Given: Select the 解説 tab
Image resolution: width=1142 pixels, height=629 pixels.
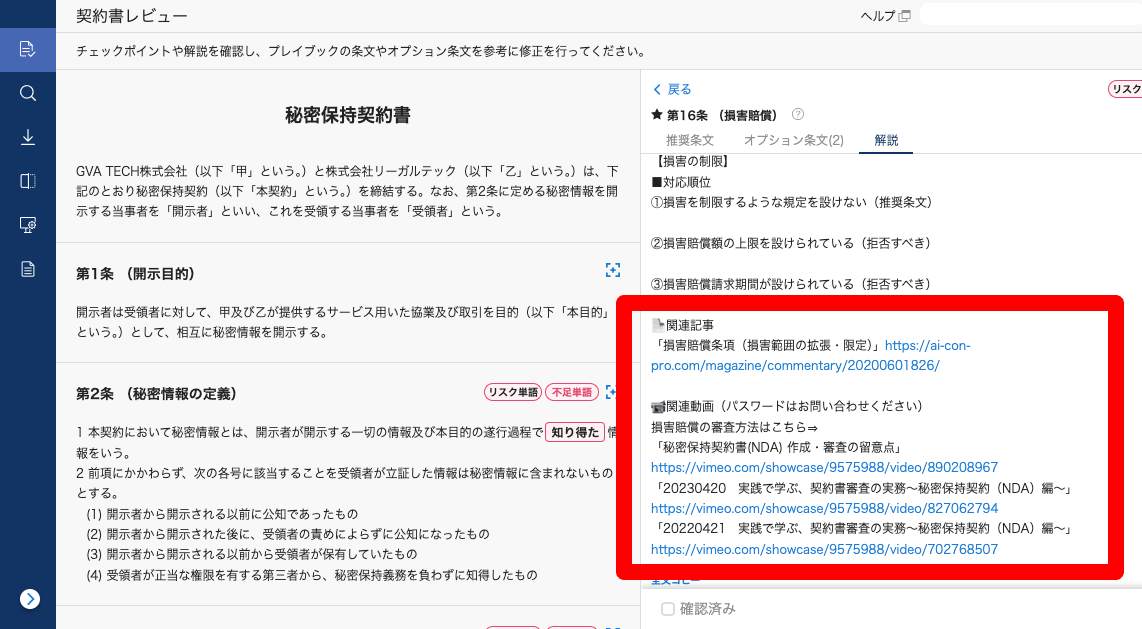Looking at the screenshot, I should tap(886, 140).
